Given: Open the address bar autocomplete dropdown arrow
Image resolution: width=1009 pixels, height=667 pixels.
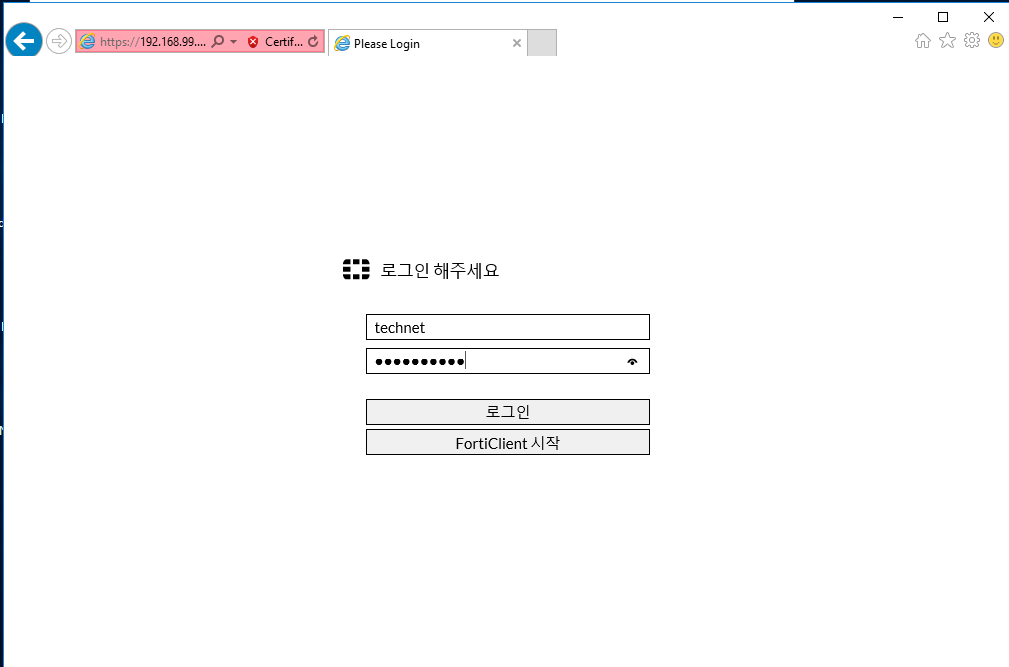Looking at the screenshot, I should 234,42.
